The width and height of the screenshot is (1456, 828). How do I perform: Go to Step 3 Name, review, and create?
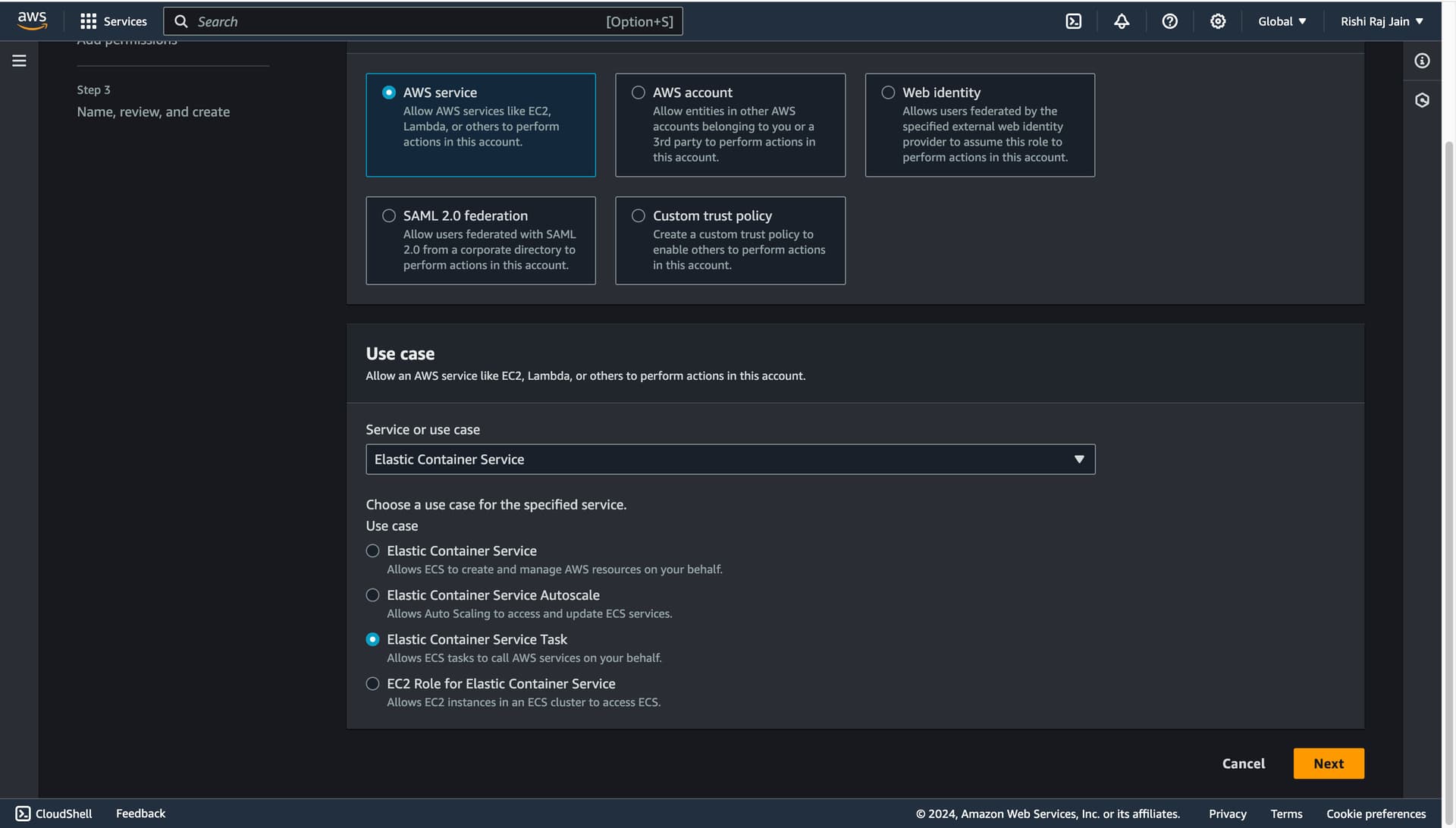click(153, 111)
